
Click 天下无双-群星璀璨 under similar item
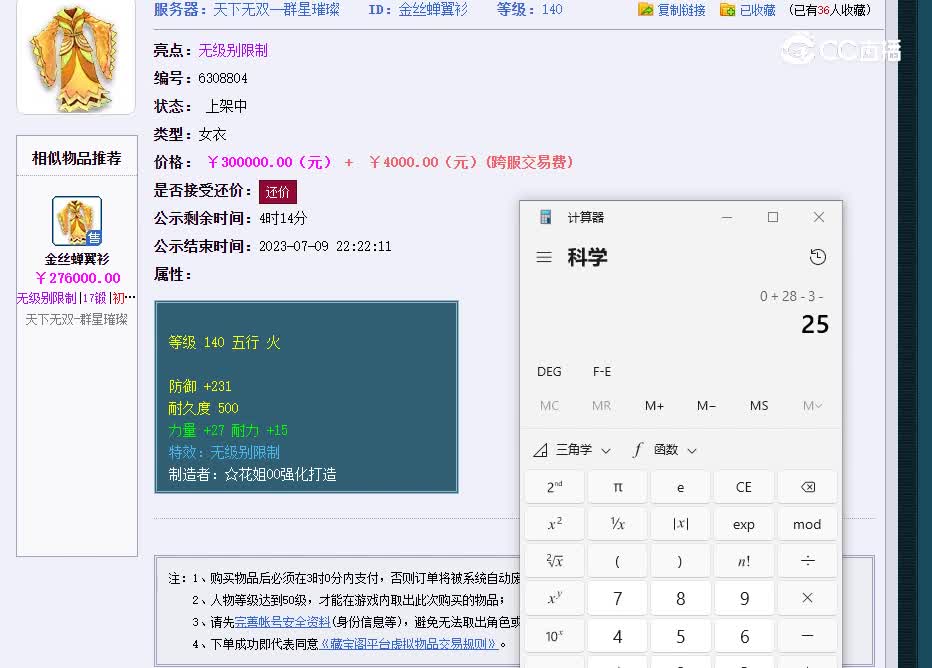(x=77, y=320)
